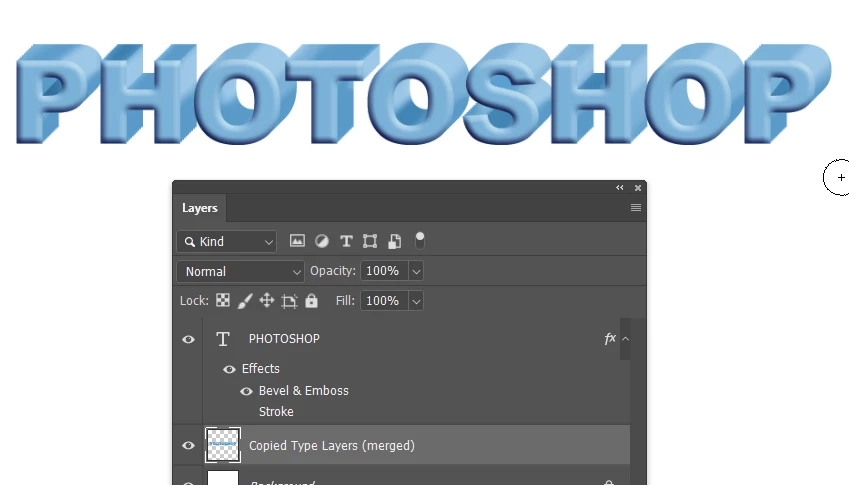Screen dimensions: 849x485
Task: Open the Kind filter dropdown
Action: coord(226,241)
